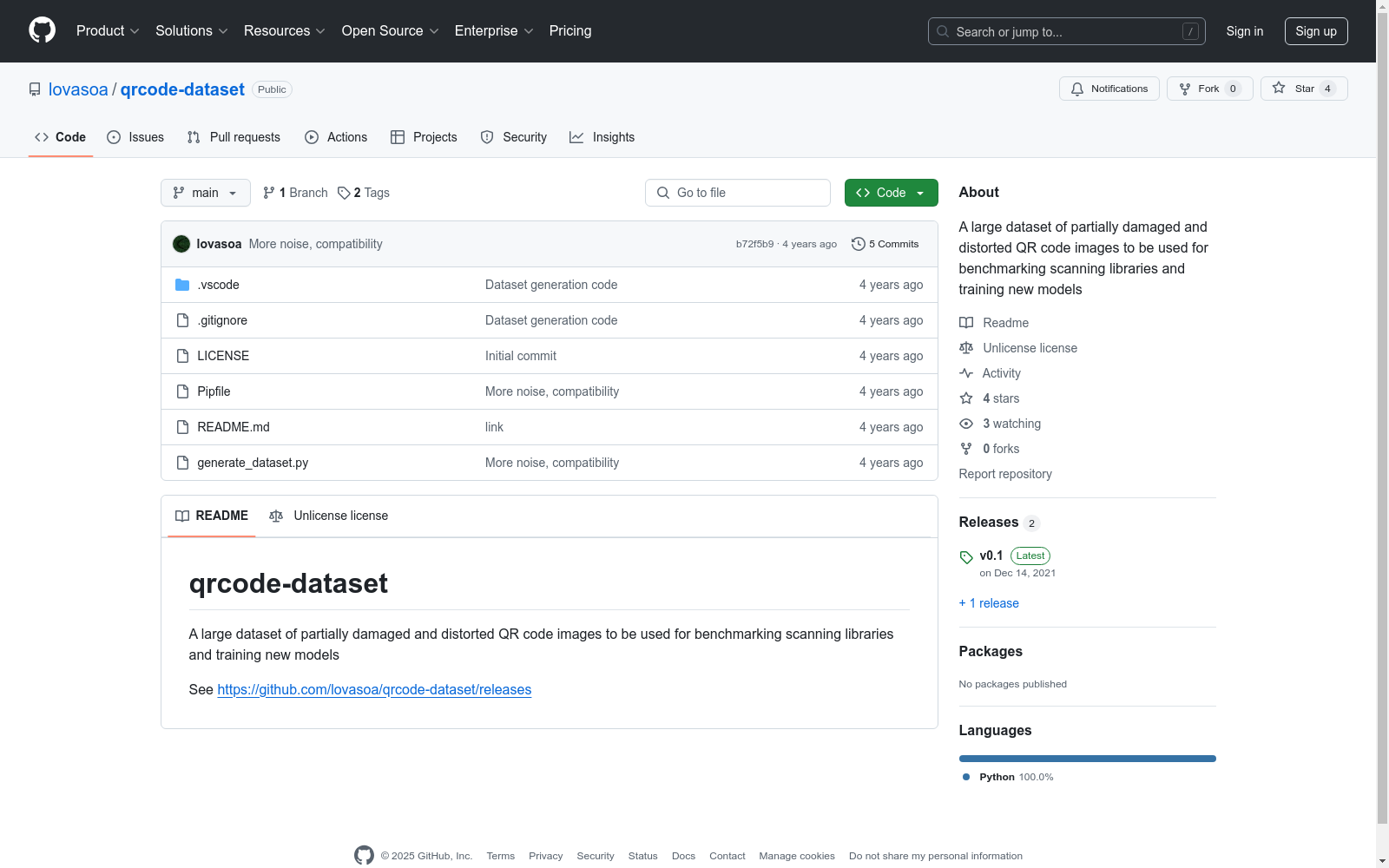Click the .gitignore file icon
The height and width of the screenshot is (868, 1389).
click(182, 320)
